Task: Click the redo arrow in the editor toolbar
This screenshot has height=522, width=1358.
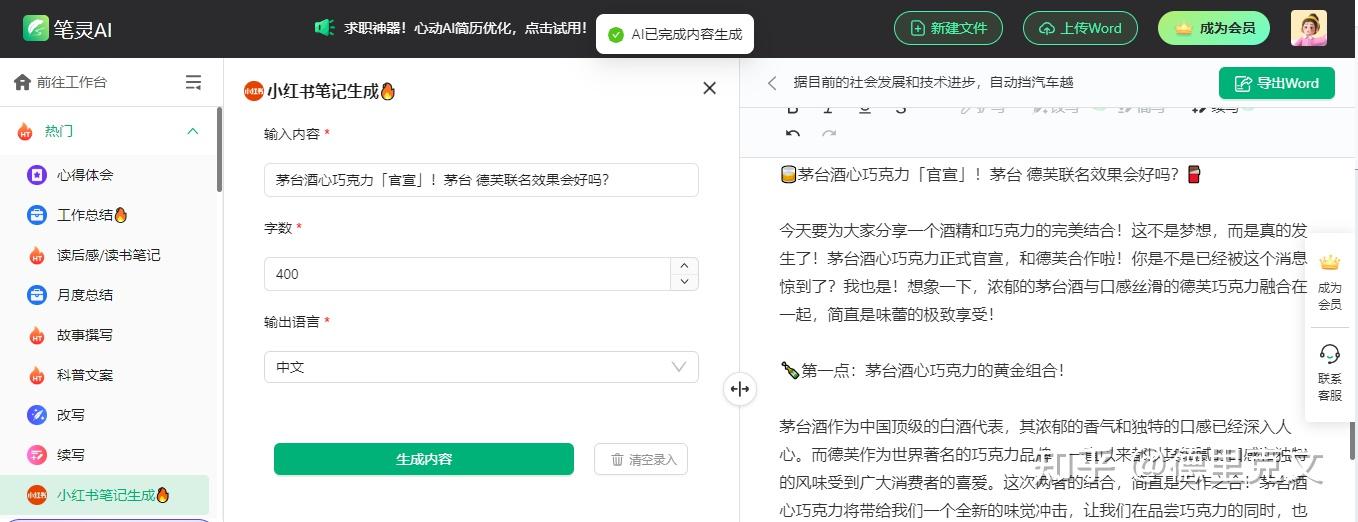Action: [828, 133]
